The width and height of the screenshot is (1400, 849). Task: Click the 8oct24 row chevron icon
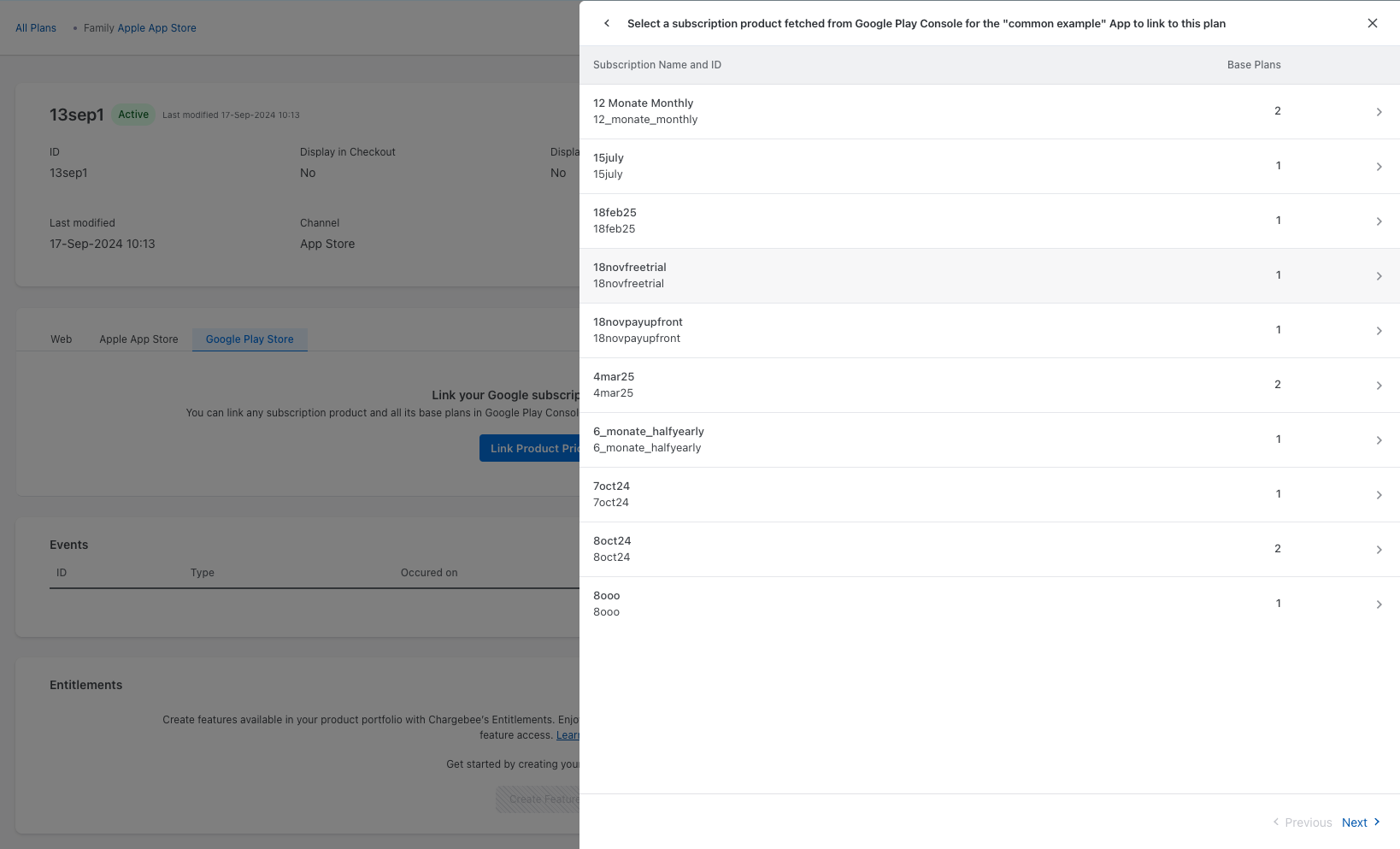1379,550
